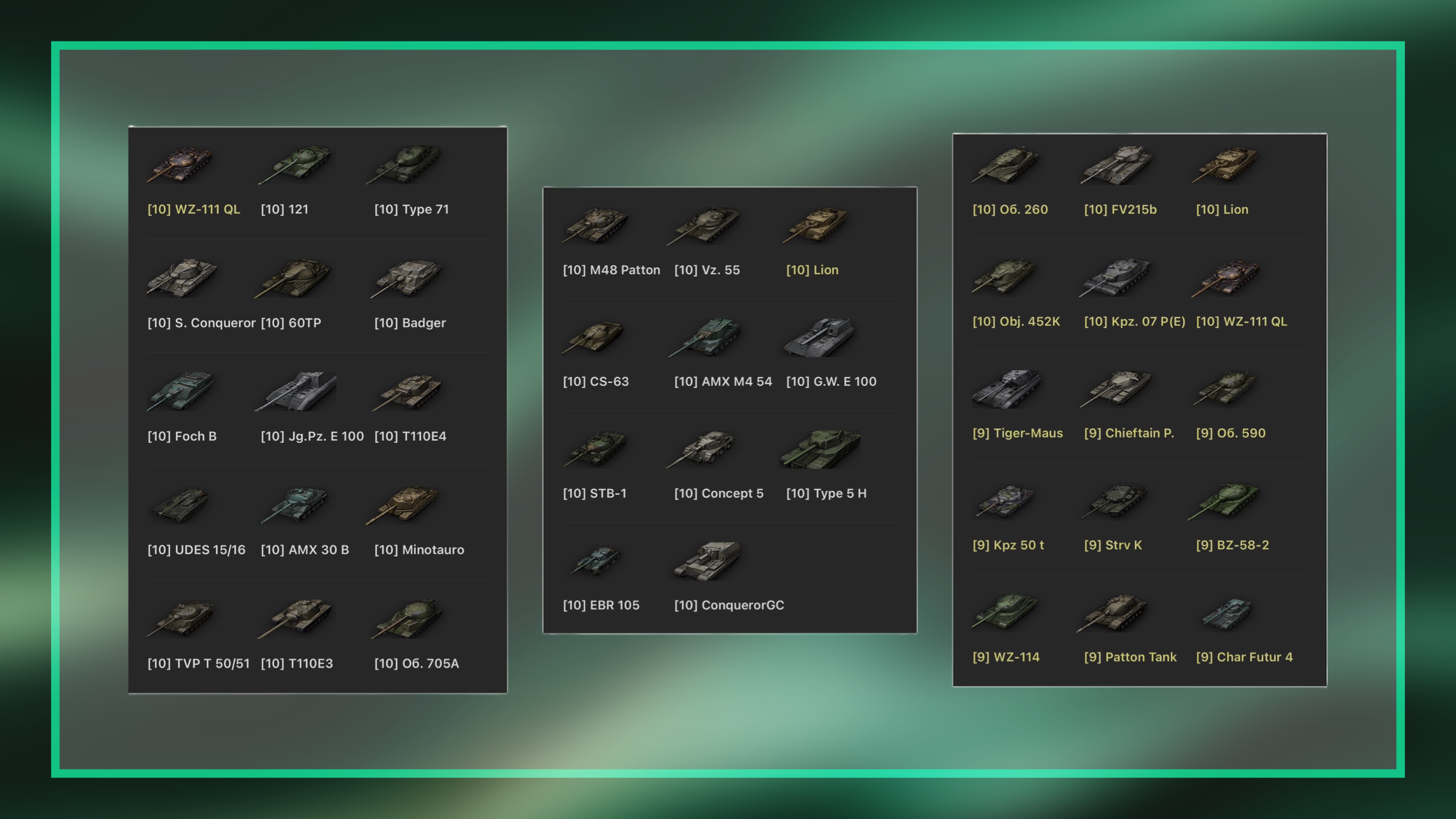
Task: Select the T110E4 tank icon
Action: tap(407, 392)
